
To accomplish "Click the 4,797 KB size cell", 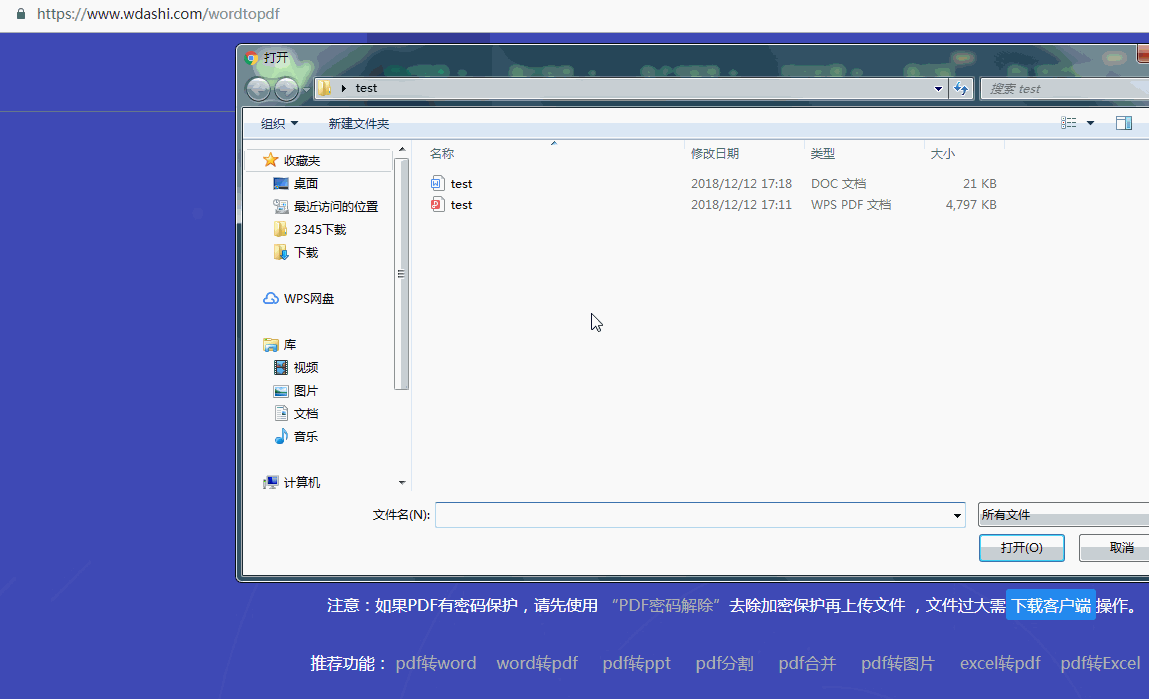I will (x=970, y=204).
